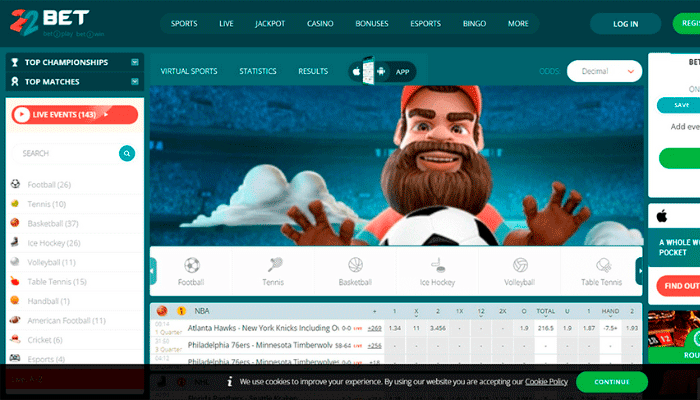Select Basketball (37) in sidebar
Image resolution: width=700 pixels, height=400 pixels.
click(x=53, y=223)
